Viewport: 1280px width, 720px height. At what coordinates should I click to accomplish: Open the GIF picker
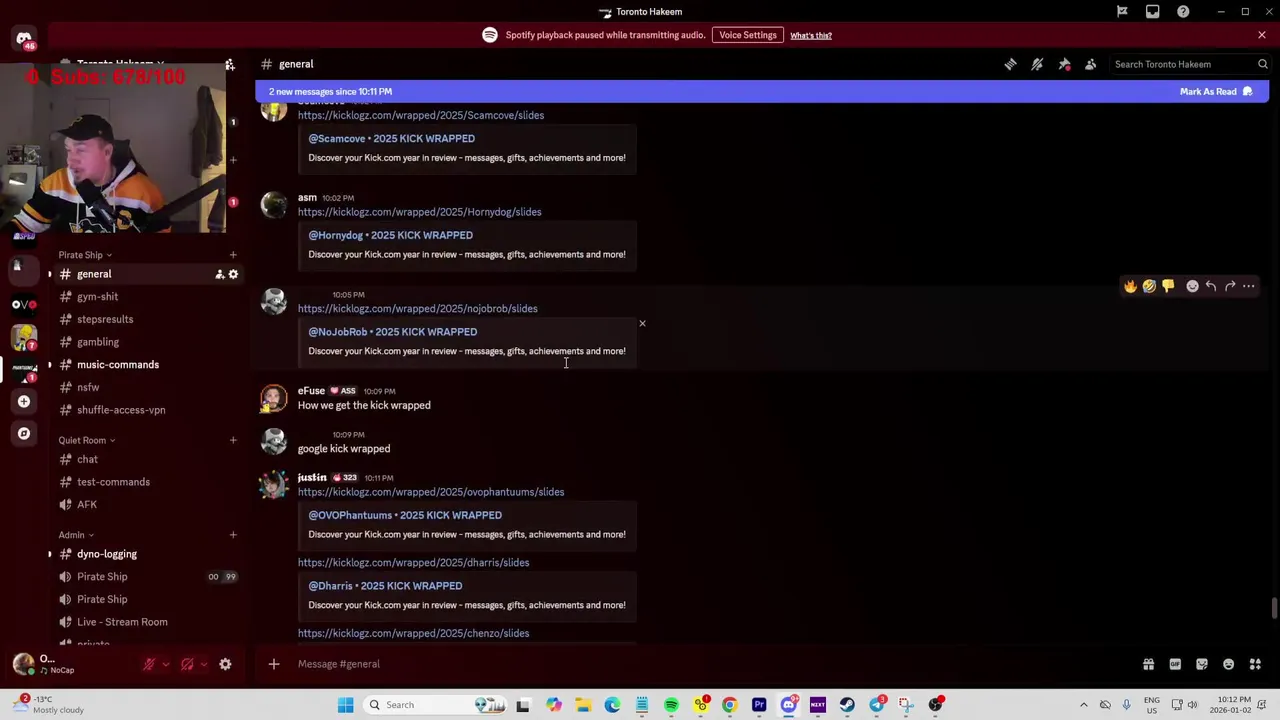pos(1175,664)
